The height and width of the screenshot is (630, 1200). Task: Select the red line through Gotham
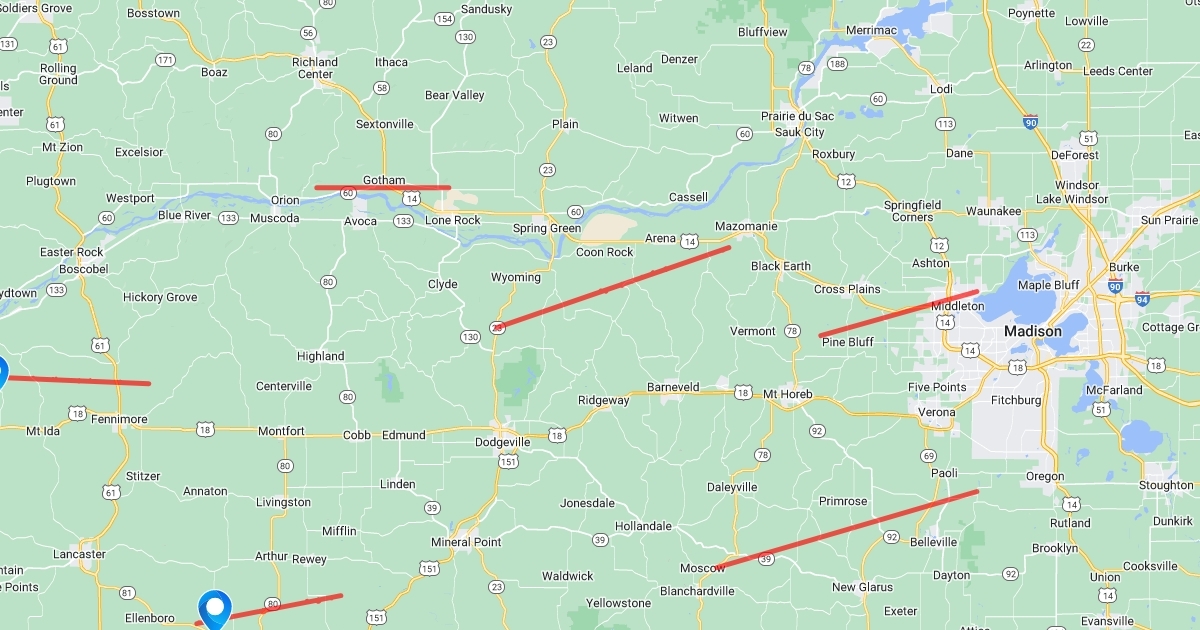coord(383,187)
